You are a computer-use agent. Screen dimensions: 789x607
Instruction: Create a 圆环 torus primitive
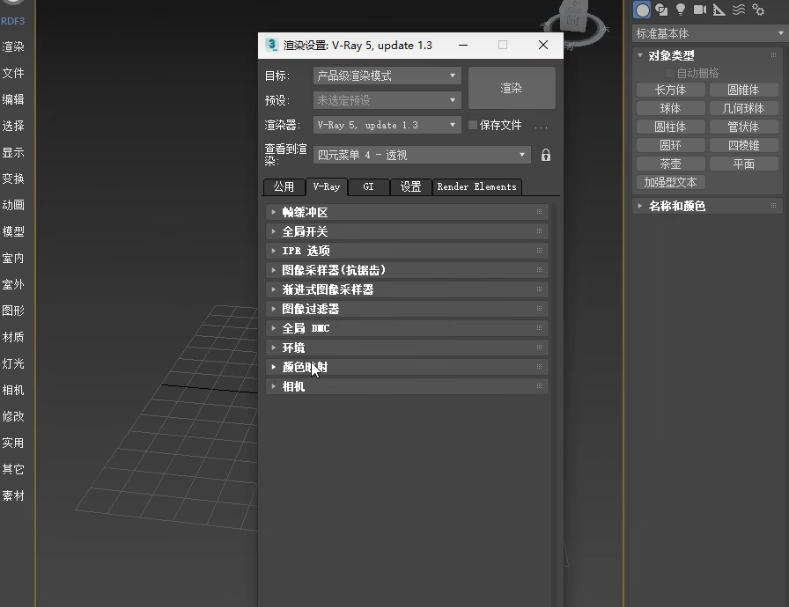(x=670, y=145)
